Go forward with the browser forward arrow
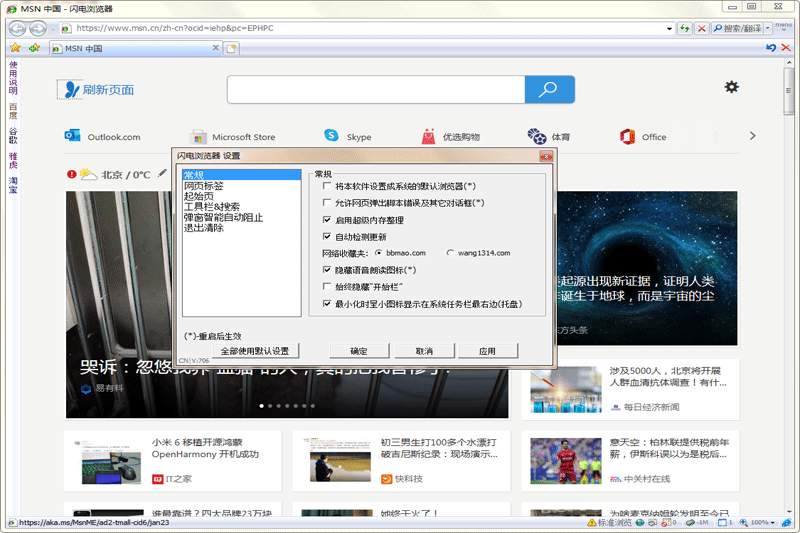800x533 pixels. [37, 29]
